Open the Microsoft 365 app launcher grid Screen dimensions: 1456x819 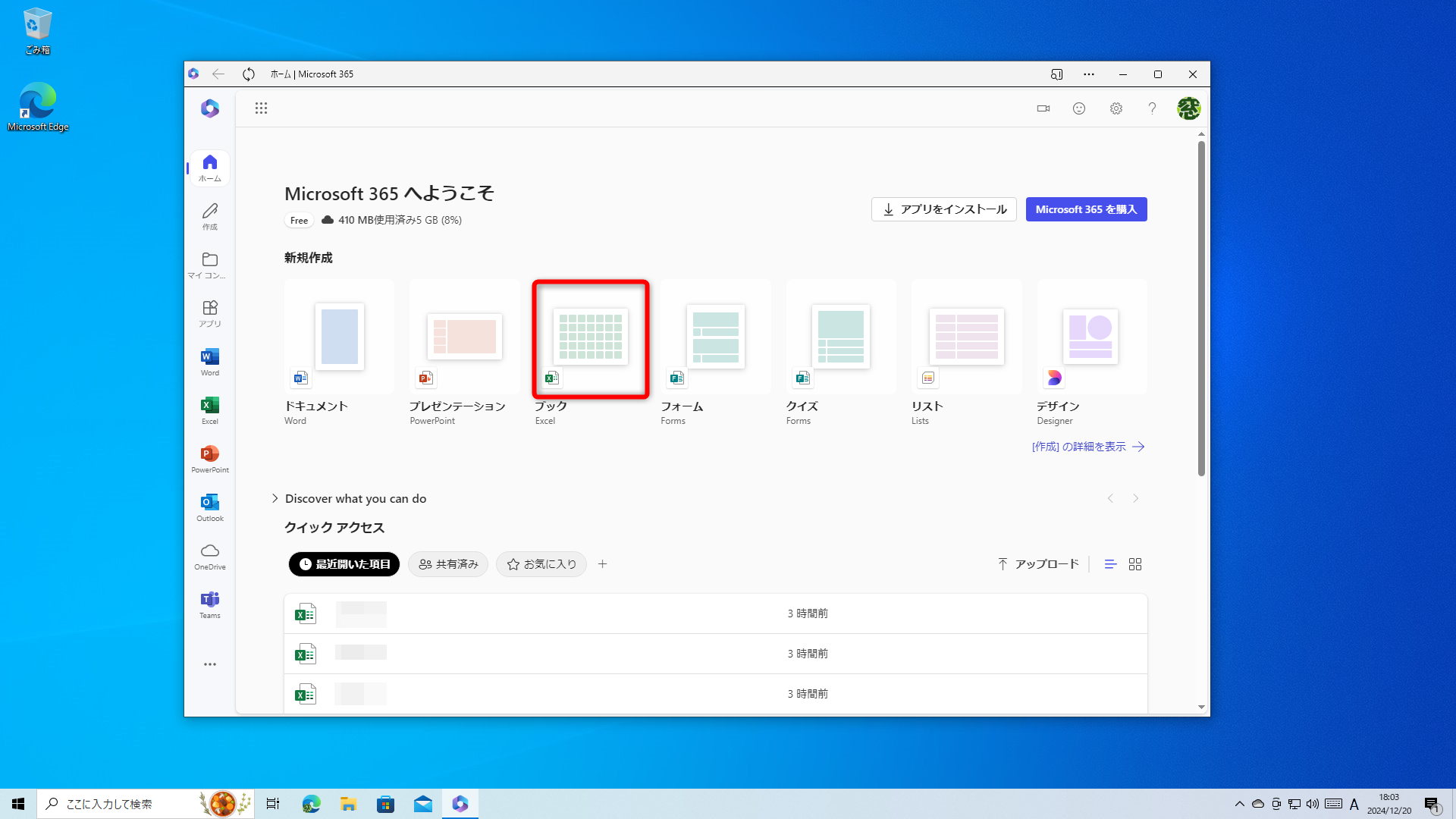pos(261,108)
